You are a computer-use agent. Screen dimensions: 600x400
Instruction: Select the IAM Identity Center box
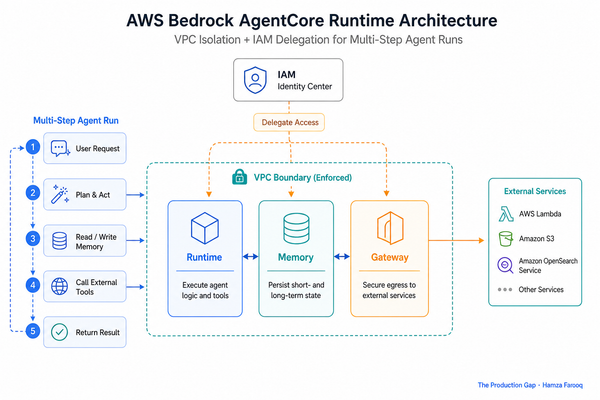[288, 80]
